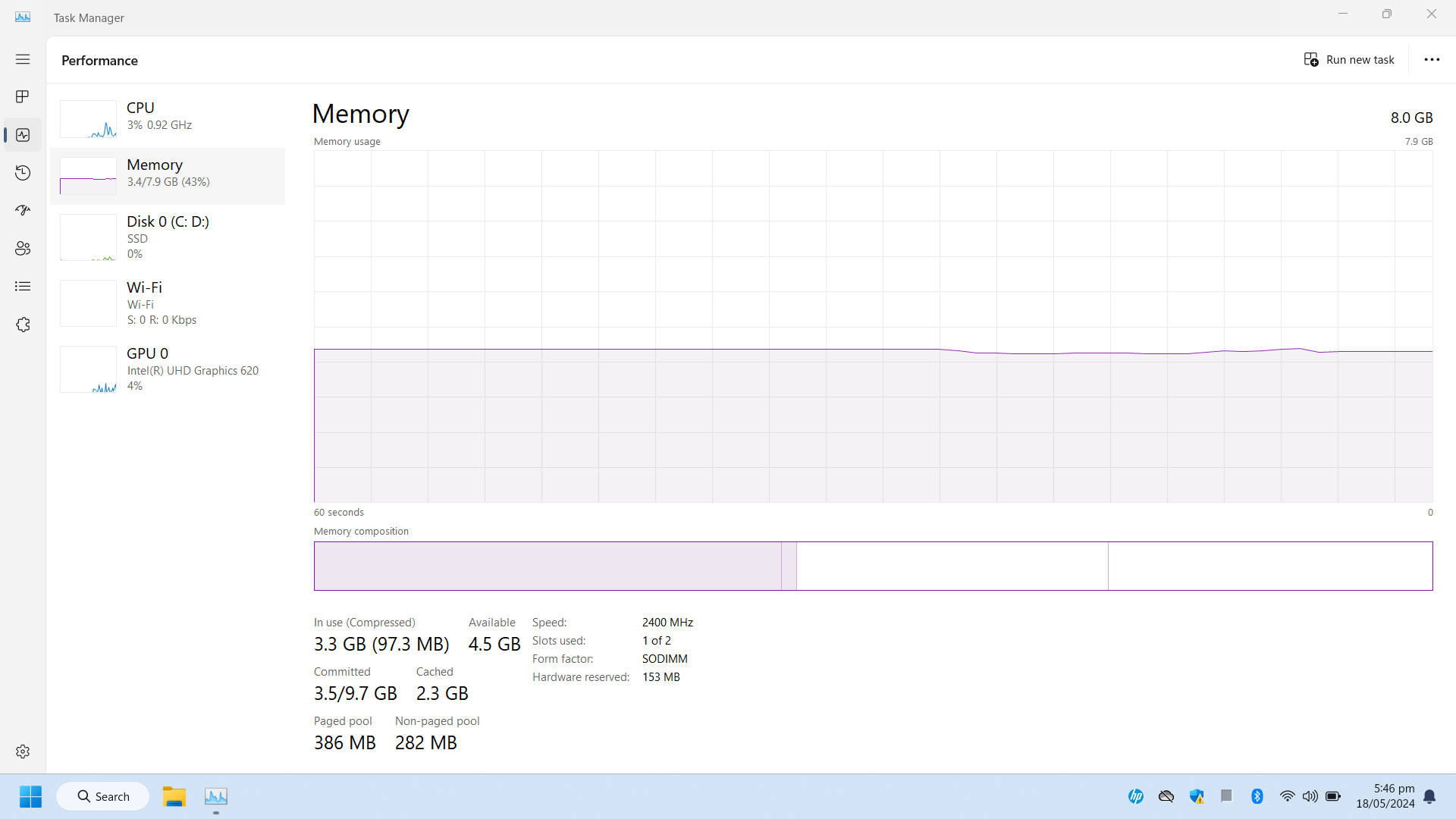Open the App history page icon

click(23, 173)
